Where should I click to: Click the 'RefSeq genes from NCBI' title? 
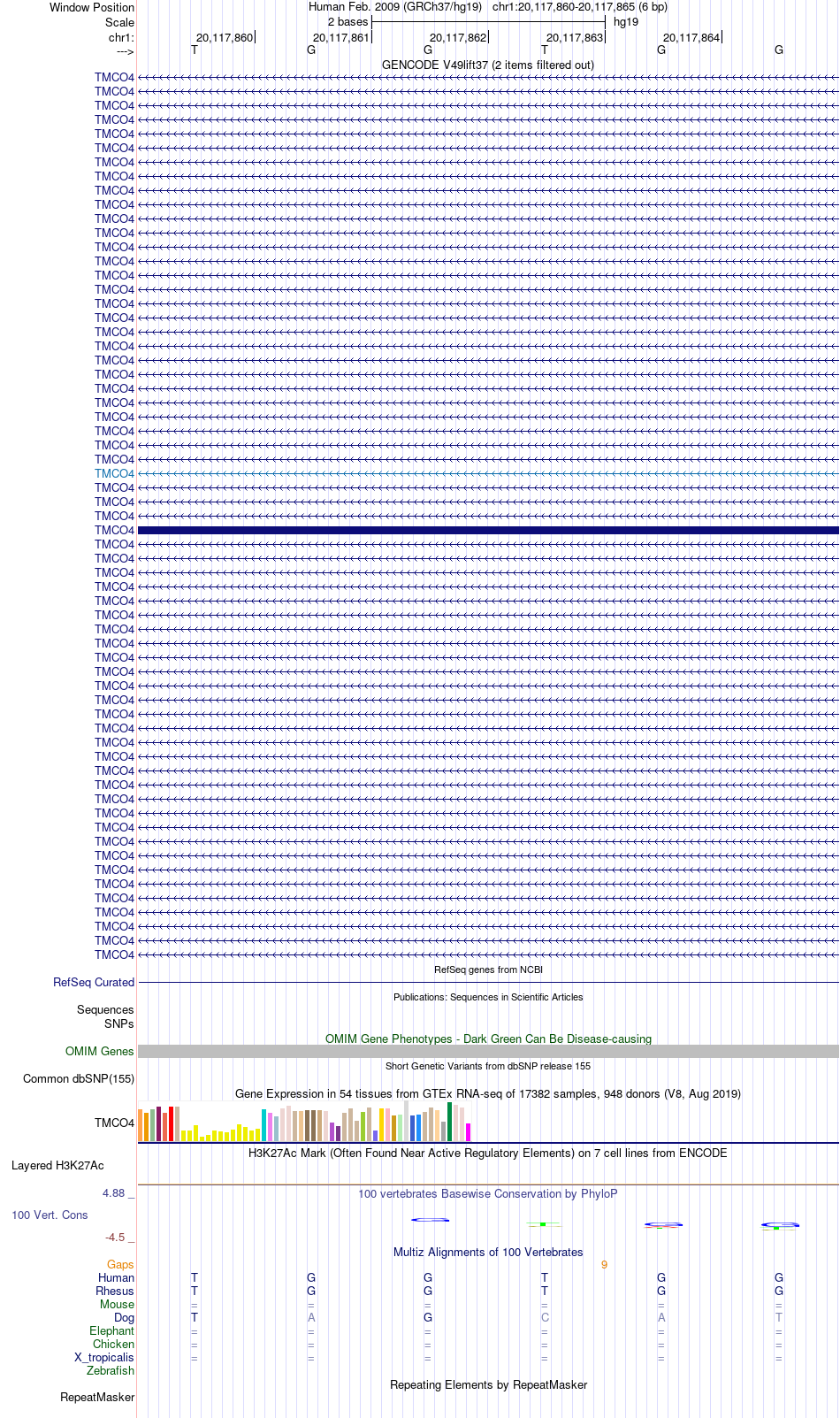488,970
